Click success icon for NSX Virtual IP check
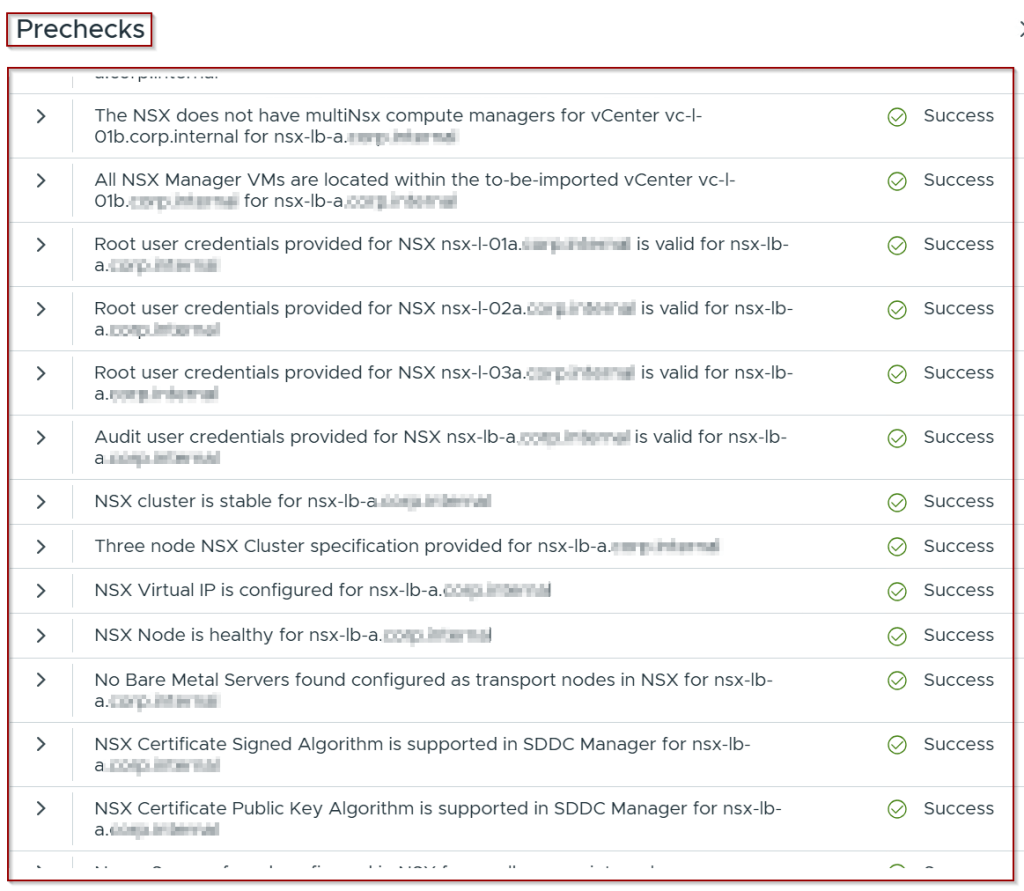 coord(897,591)
